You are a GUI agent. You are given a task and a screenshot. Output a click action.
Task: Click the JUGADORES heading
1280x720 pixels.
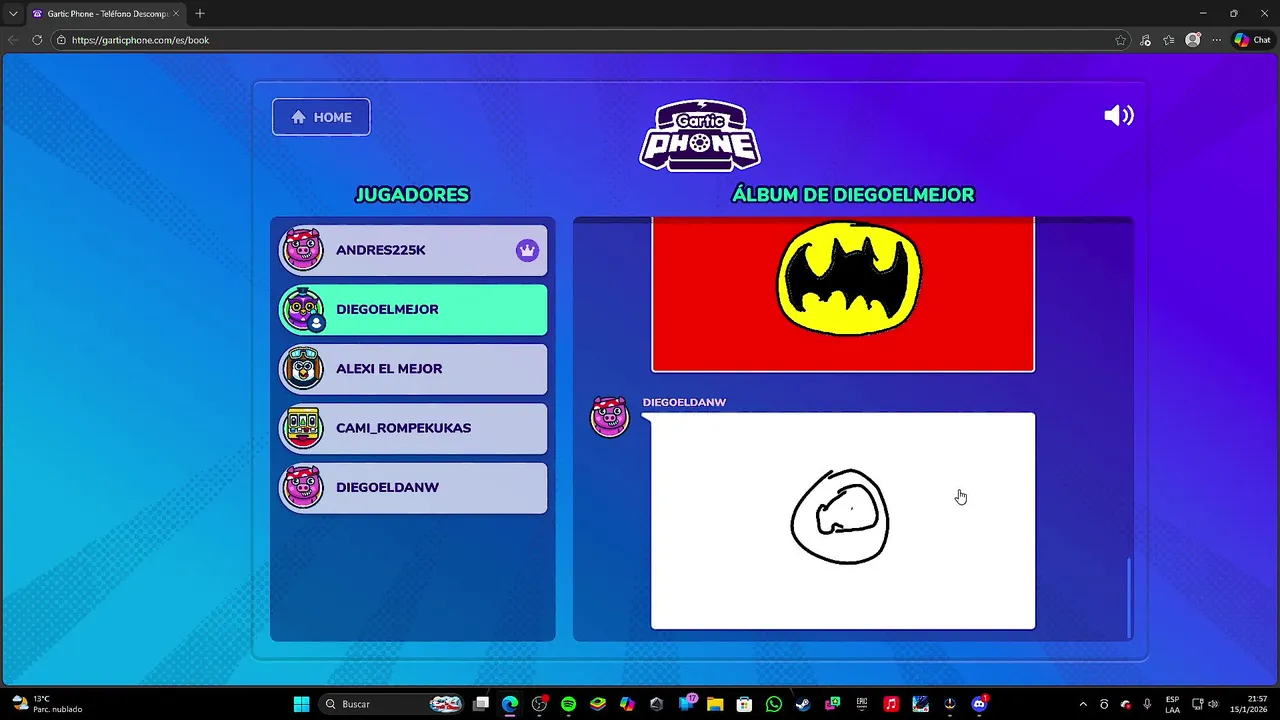tap(412, 195)
